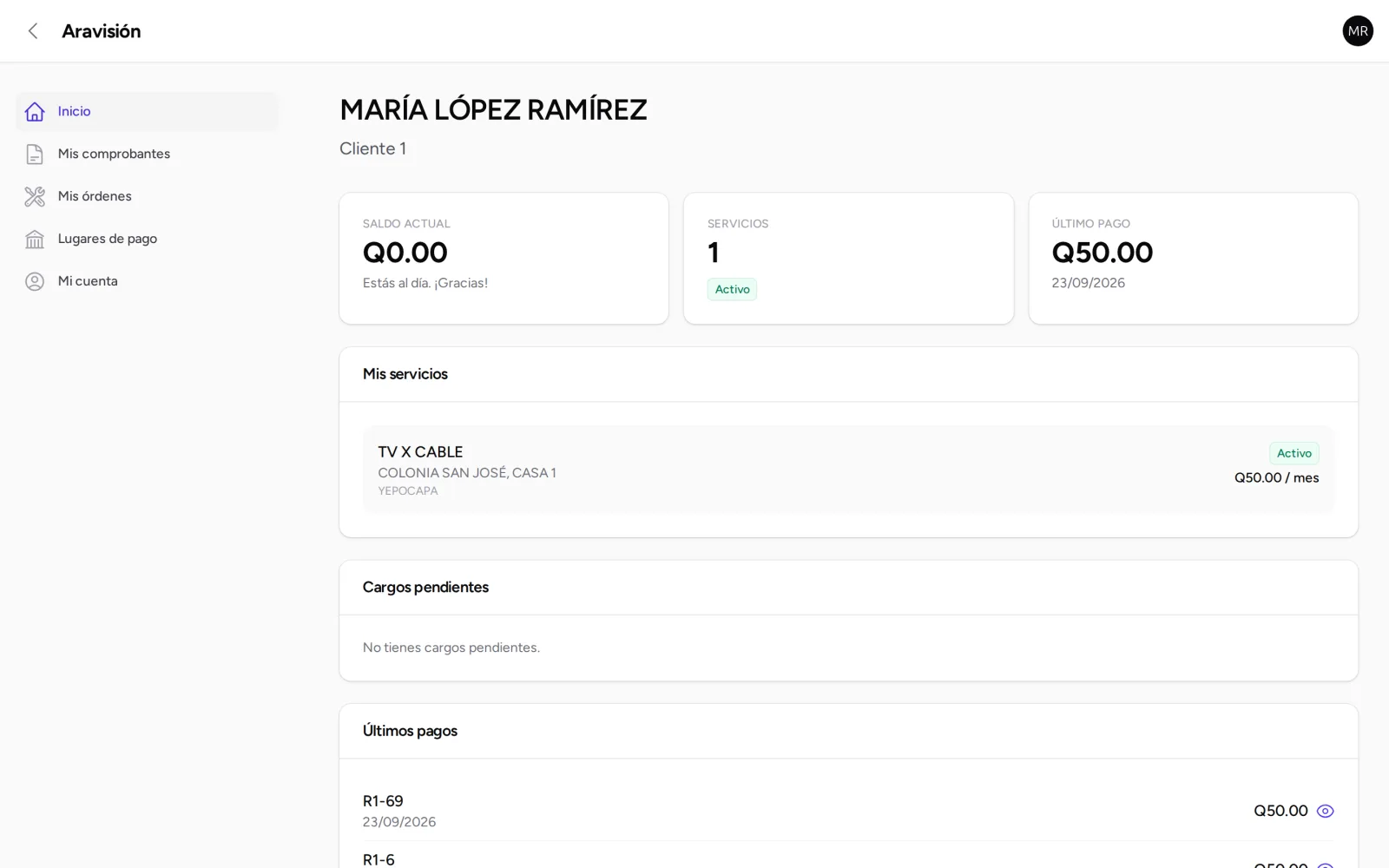Click the Aravisión title in header
Screen dimensions: 1389x868
tap(101, 31)
